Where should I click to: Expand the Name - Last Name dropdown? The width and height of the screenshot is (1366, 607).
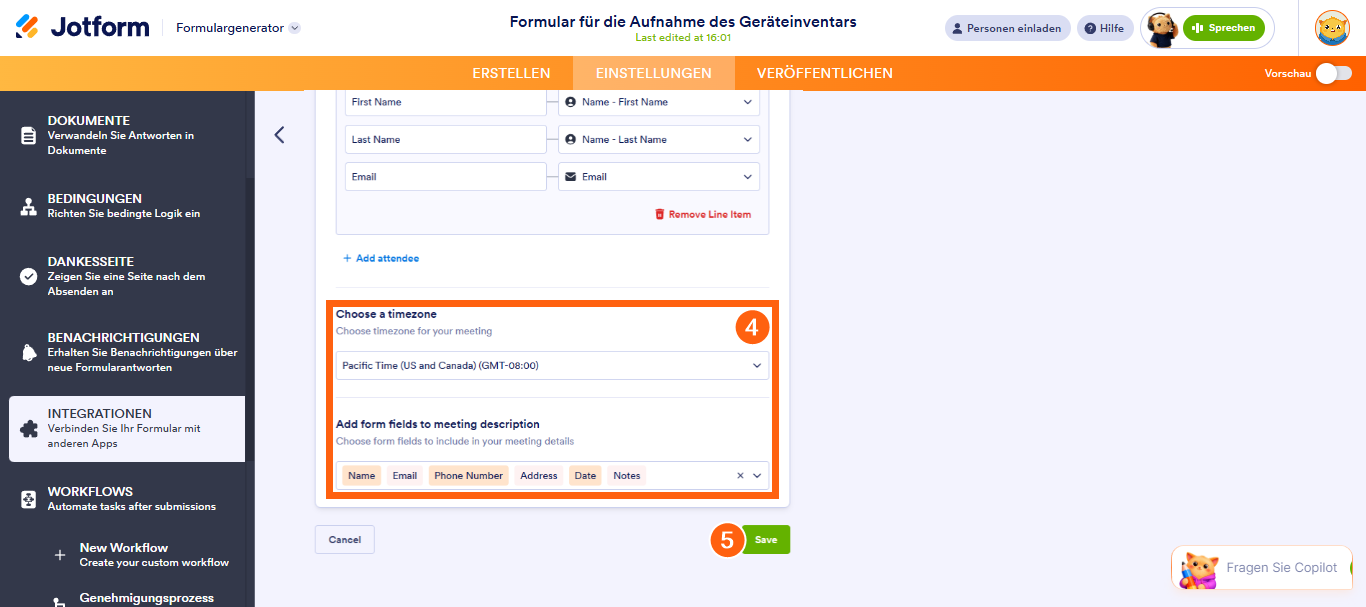(659, 139)
